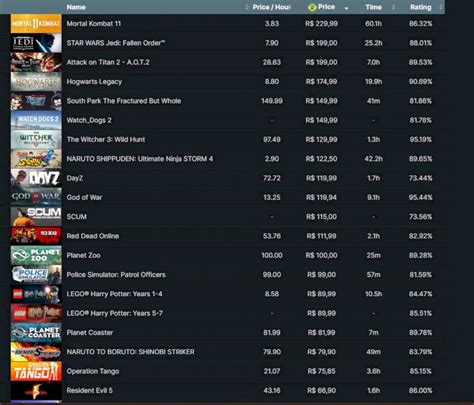This screenshot has width=474, height=405.
Task: Select the name 'God of War'
Action: 84,198
